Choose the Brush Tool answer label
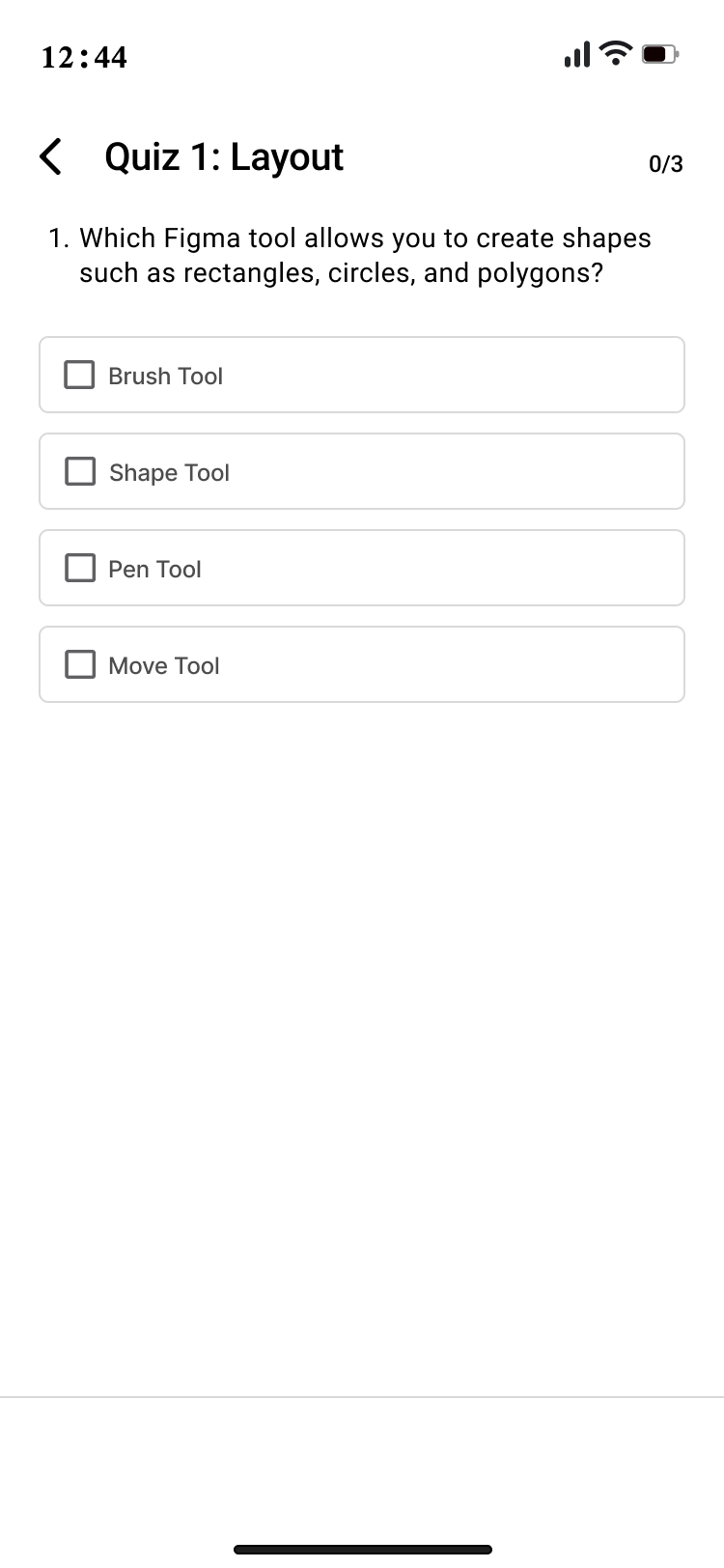The height and width of the screenshot is (1568, 724). pos(165,376)
